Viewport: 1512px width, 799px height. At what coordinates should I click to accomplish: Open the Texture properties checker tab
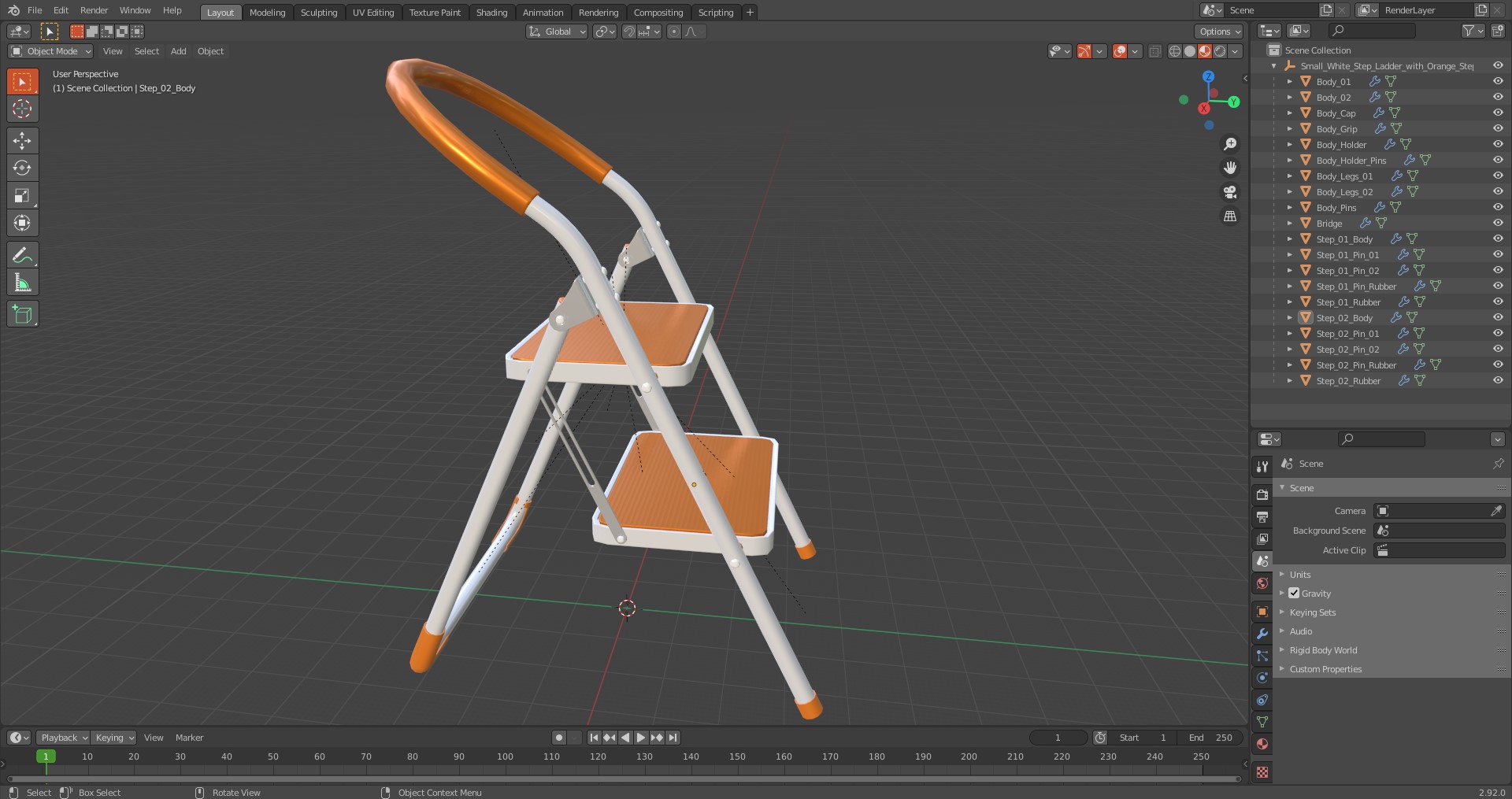[1262, 772]
